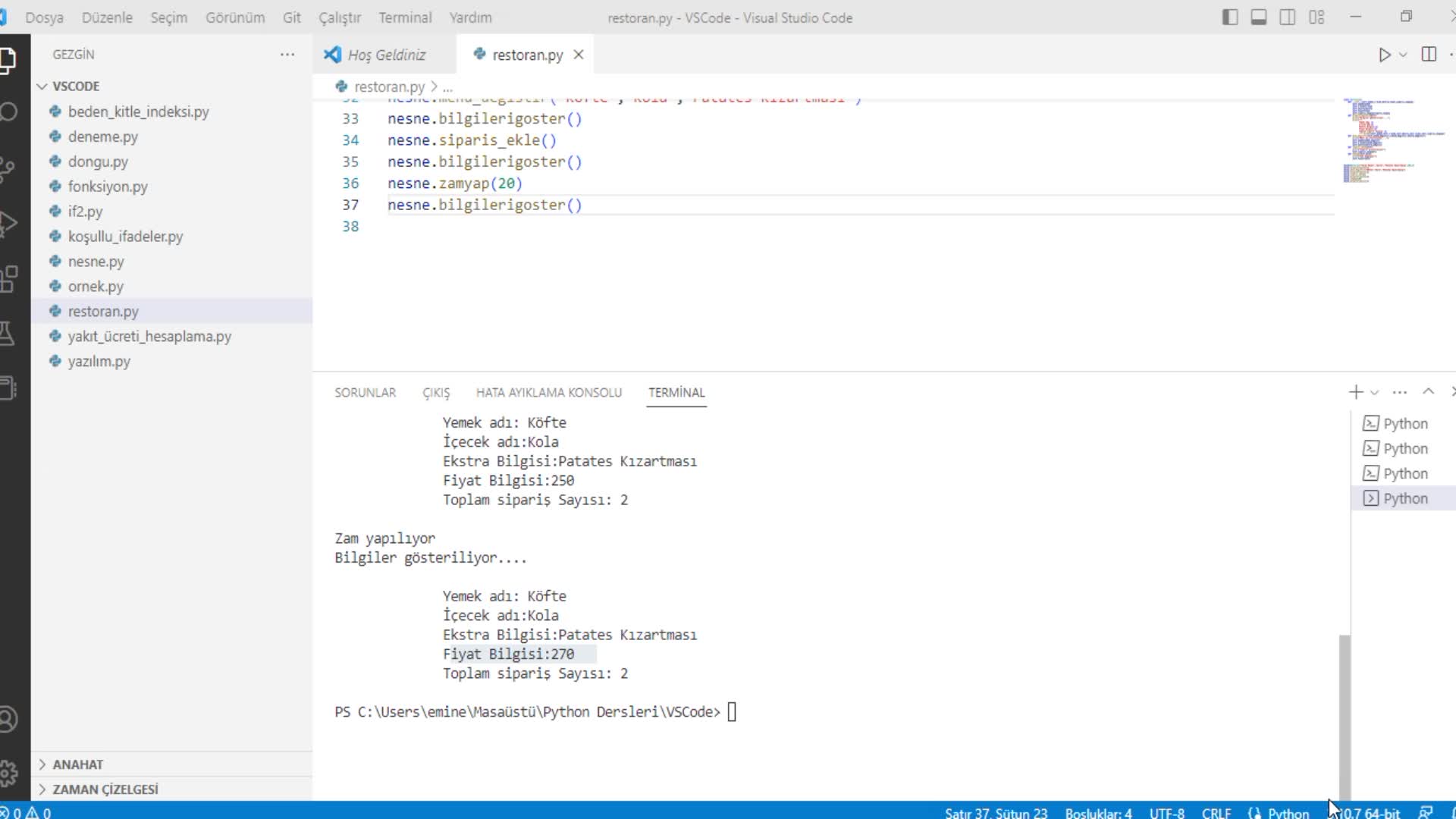Toggle the secondary side bar layout icon
This screenshot has height=819, width=1456.
pos(1288,17)
